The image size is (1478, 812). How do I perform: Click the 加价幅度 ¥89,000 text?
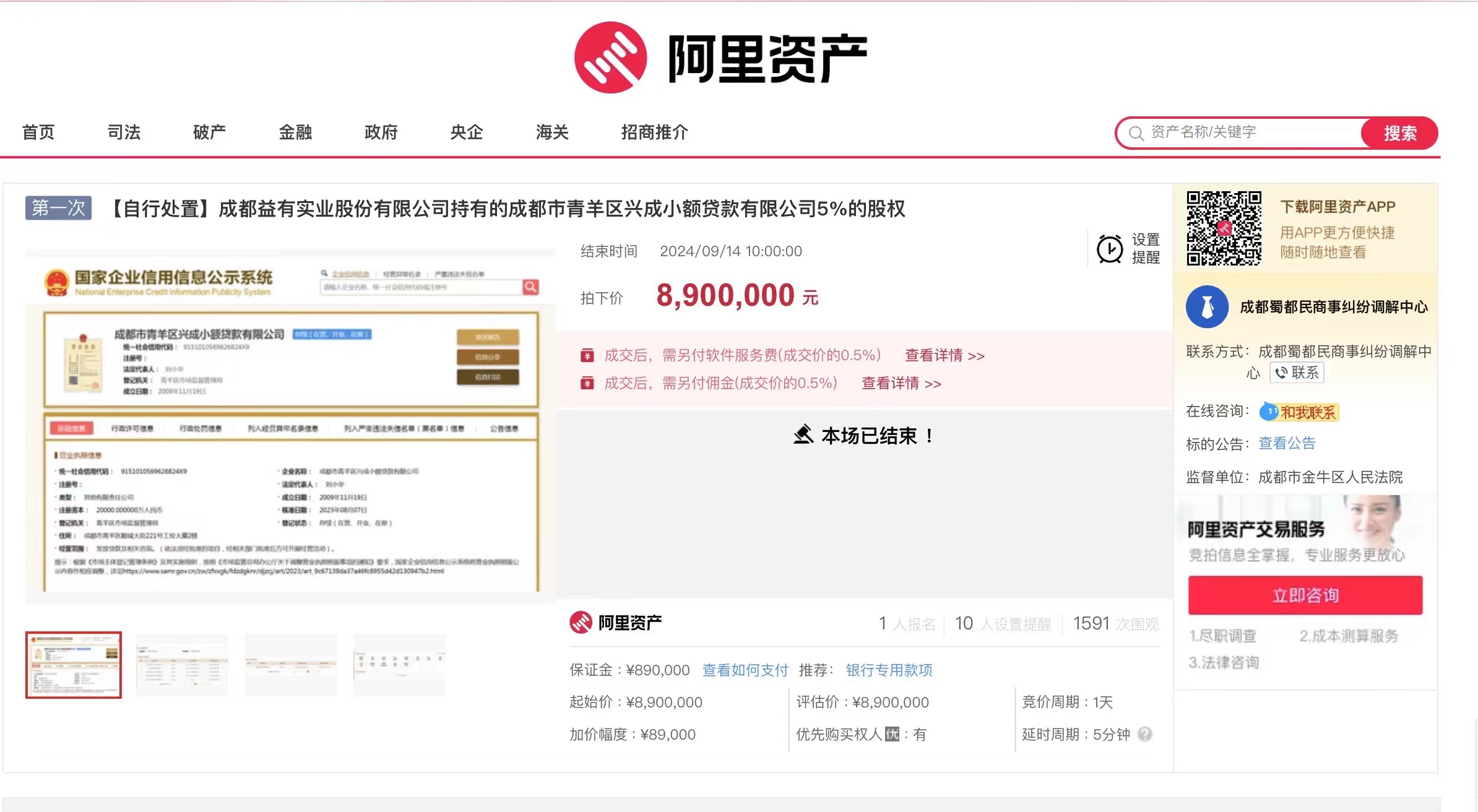[x=633, y=734]
